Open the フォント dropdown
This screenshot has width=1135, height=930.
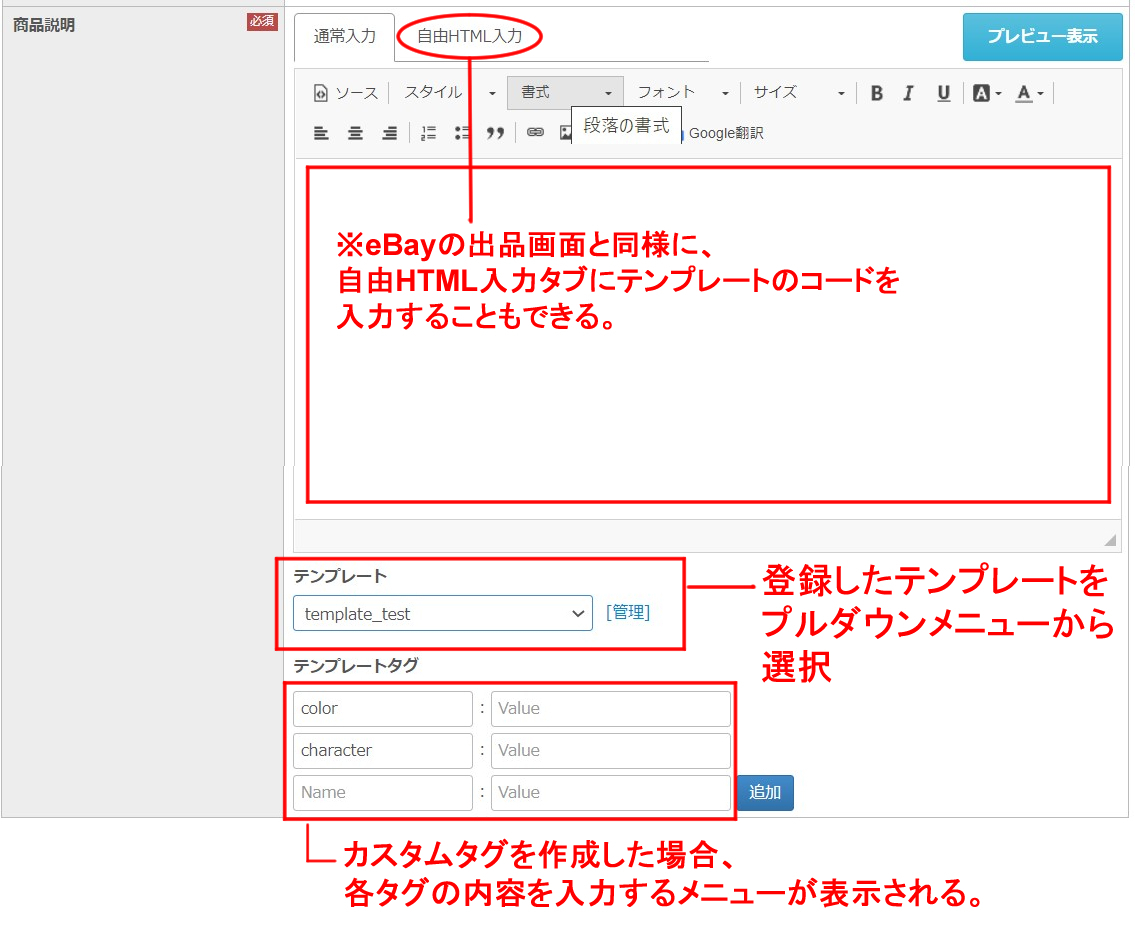[681, 93]
